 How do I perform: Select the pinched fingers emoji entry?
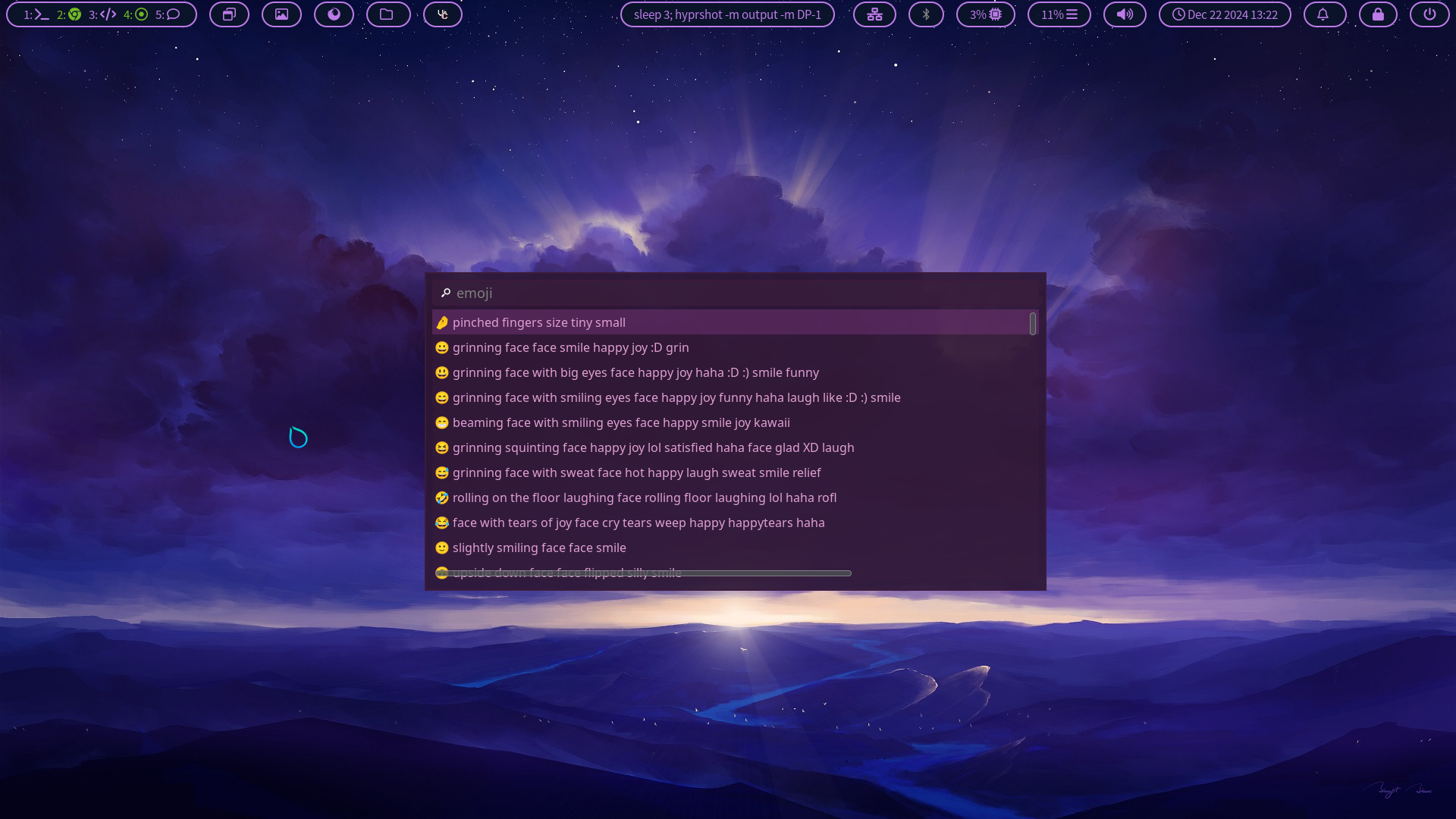539,322
